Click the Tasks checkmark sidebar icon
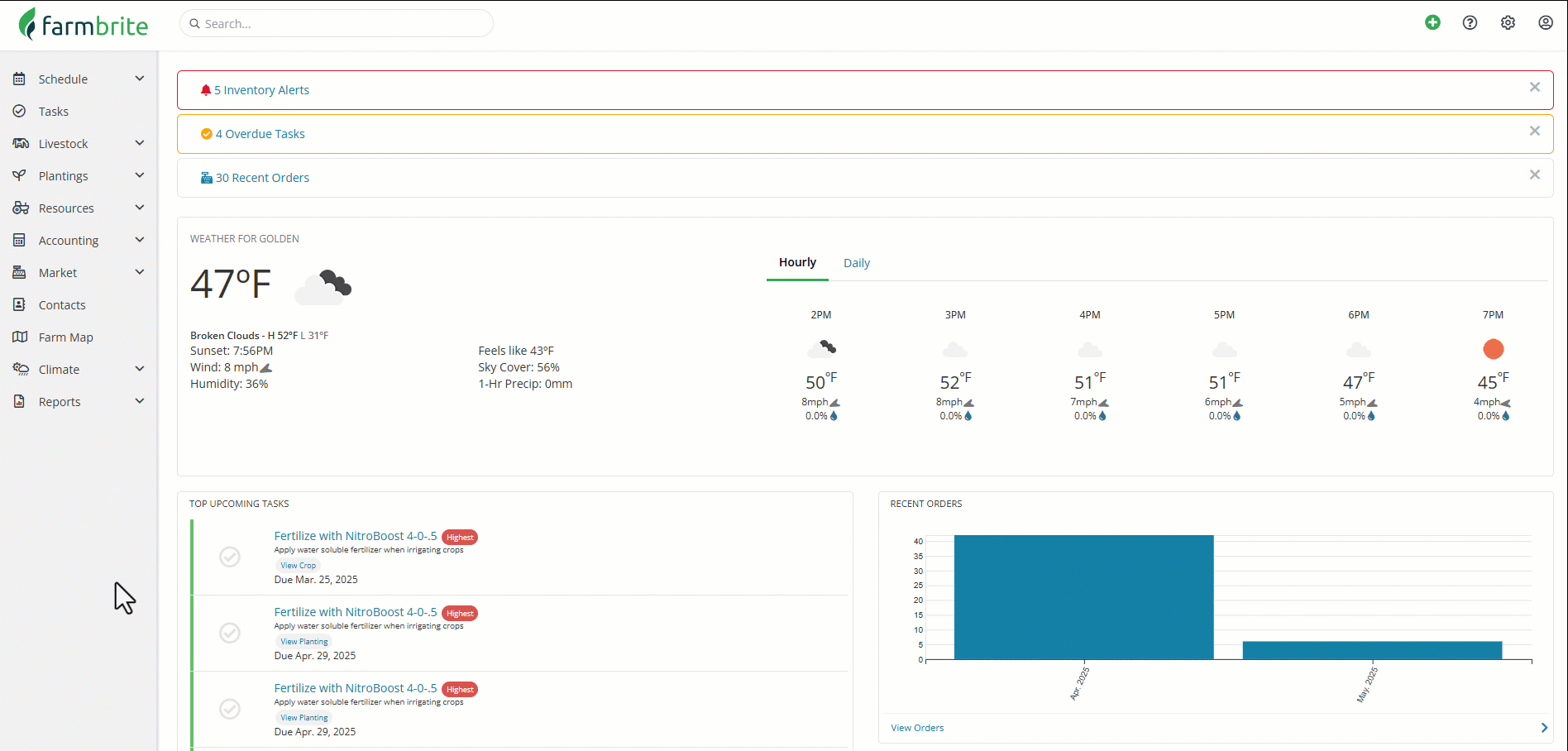Viewport: 1568px width, 751px height. tap(20, 111)
